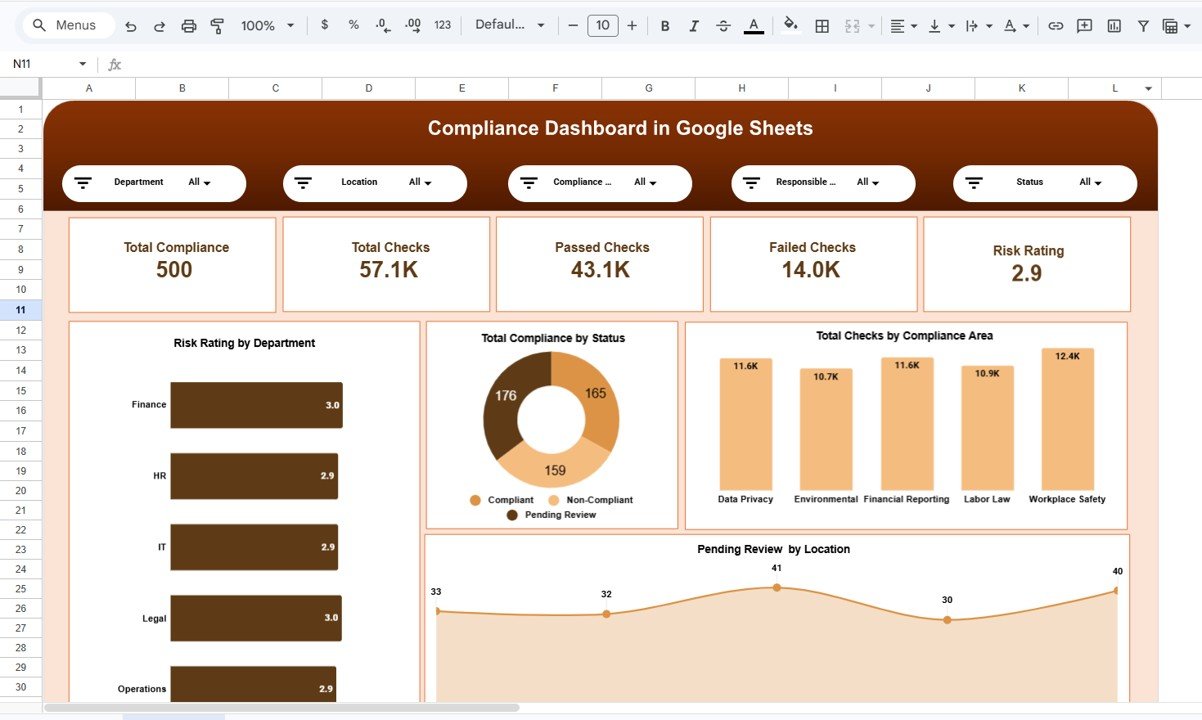Open the Fill color tool

pos(790,25)
